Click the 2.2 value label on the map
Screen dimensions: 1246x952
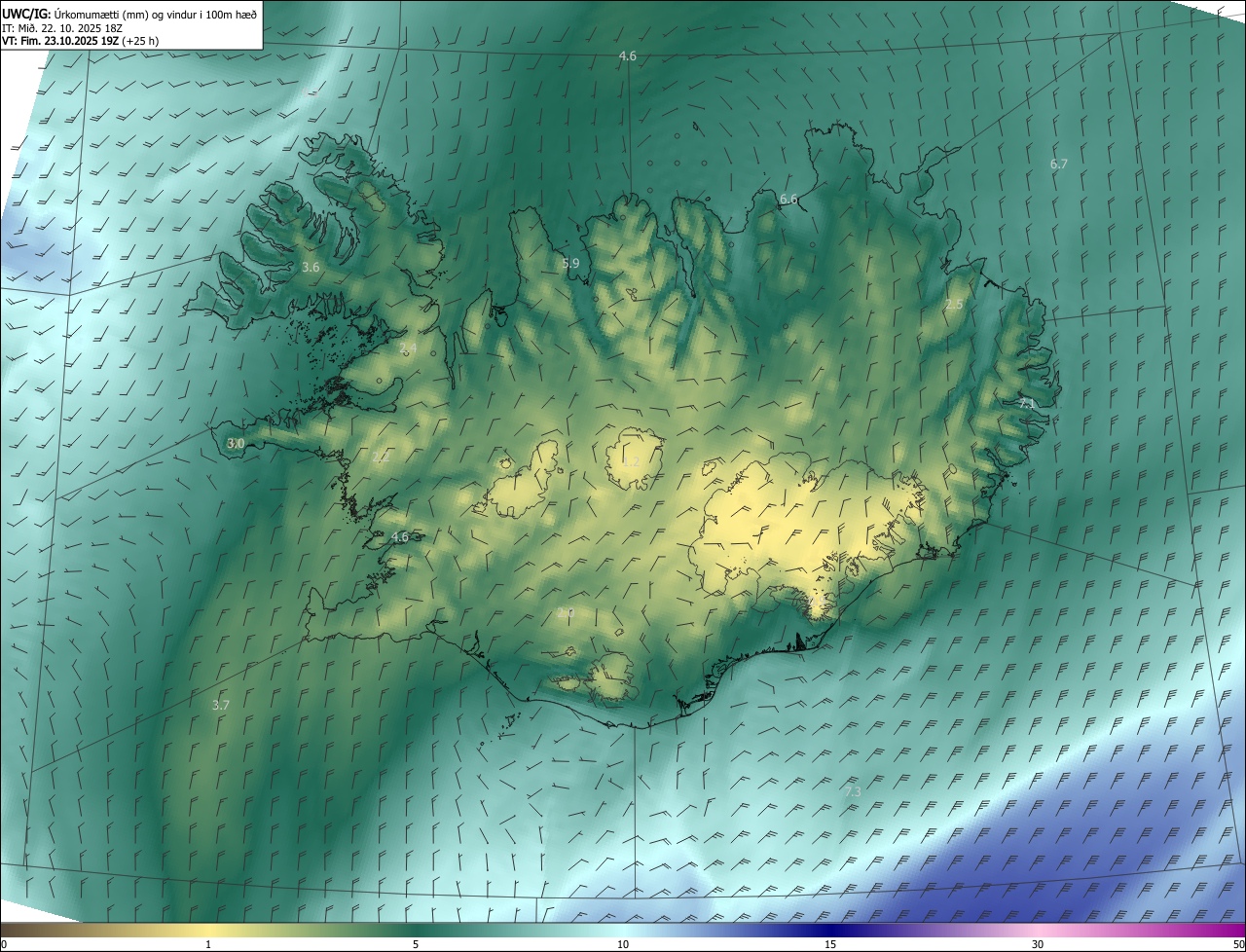[x=381, y=458]
